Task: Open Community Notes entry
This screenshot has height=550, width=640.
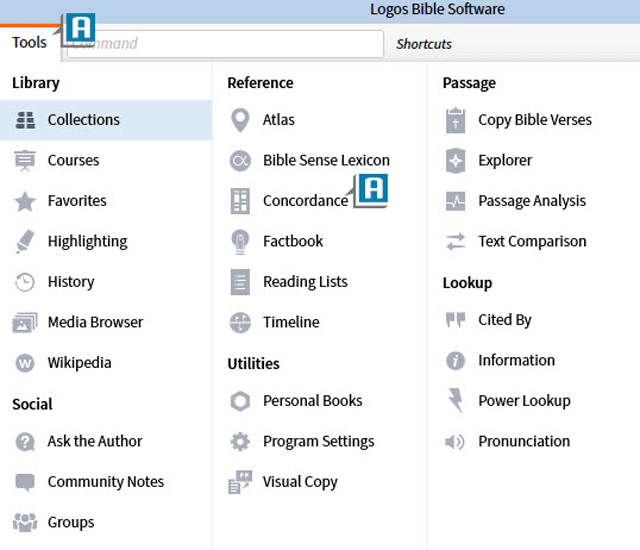Action: (x=105, y=482)
